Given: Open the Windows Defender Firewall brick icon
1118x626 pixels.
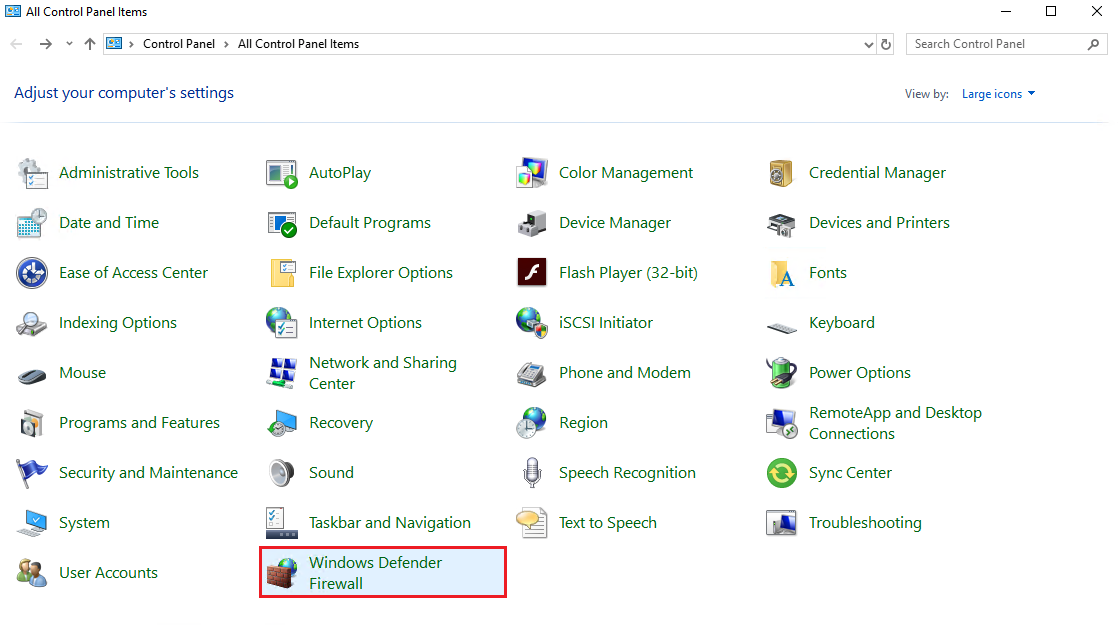Looking at the screenshot, I should click(x=282, y=573).
